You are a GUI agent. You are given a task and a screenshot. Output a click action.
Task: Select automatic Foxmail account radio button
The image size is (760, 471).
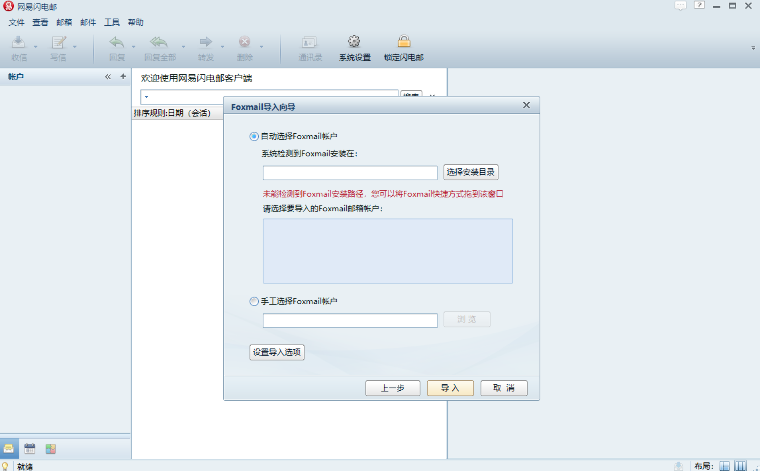(x=253, y=136)
